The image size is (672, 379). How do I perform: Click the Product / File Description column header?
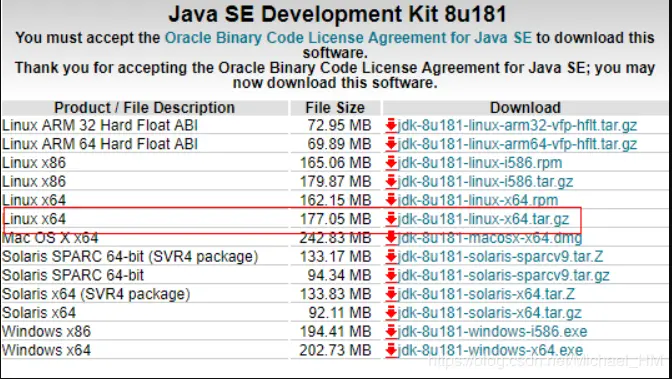pyautogui.click(x=144, y=108)
